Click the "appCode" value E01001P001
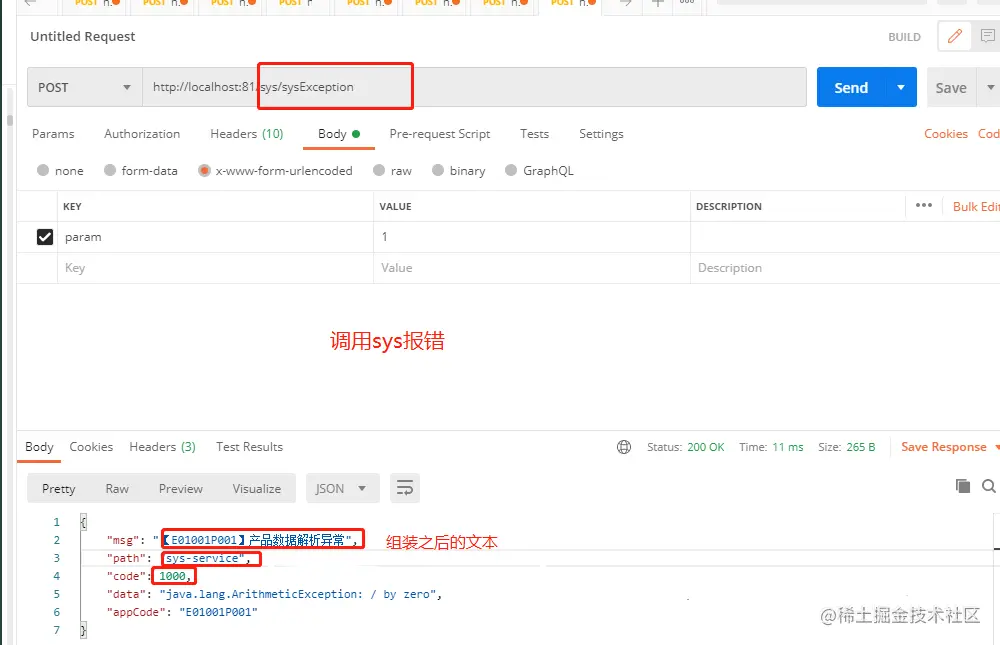 click(x=218, y=612)
